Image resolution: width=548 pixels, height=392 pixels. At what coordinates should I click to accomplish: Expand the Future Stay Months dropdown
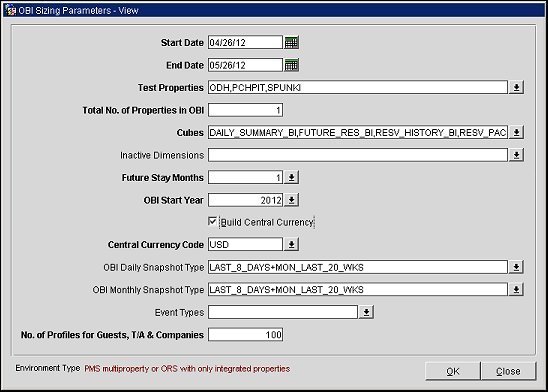tap(291, 177)
